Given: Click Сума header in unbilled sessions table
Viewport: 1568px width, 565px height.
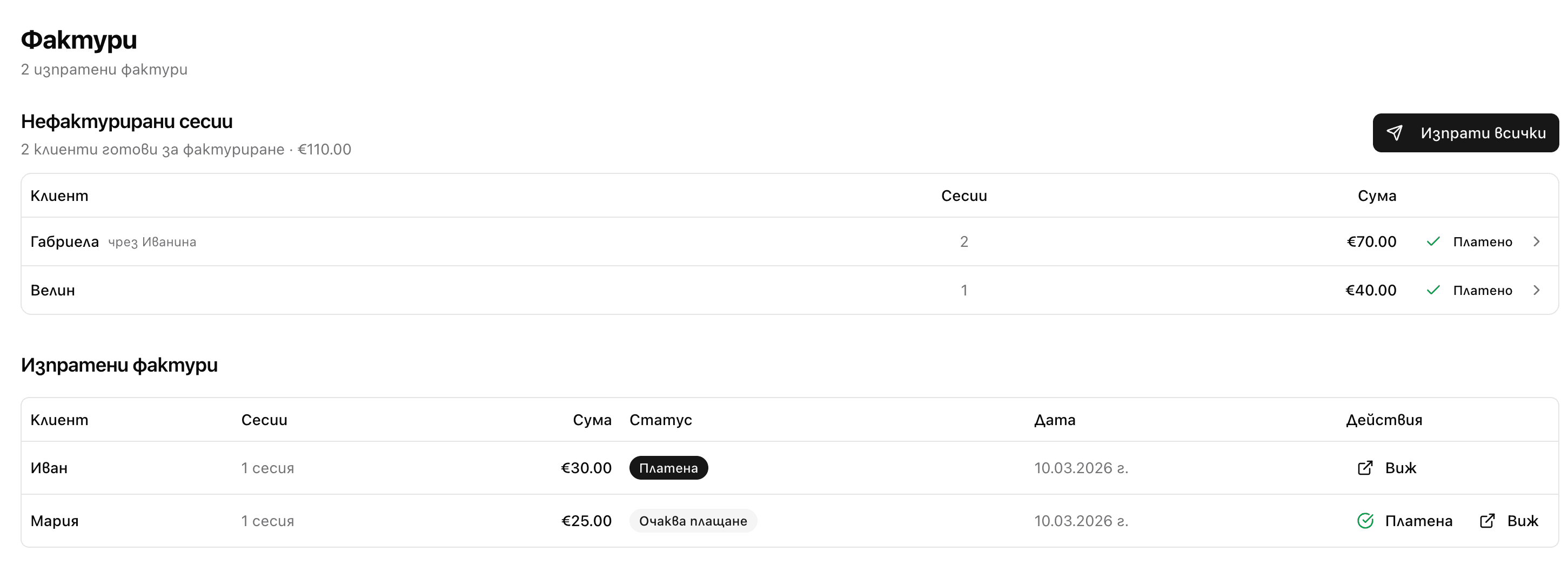Looking at the screenshot, I should click(1376, 196).
